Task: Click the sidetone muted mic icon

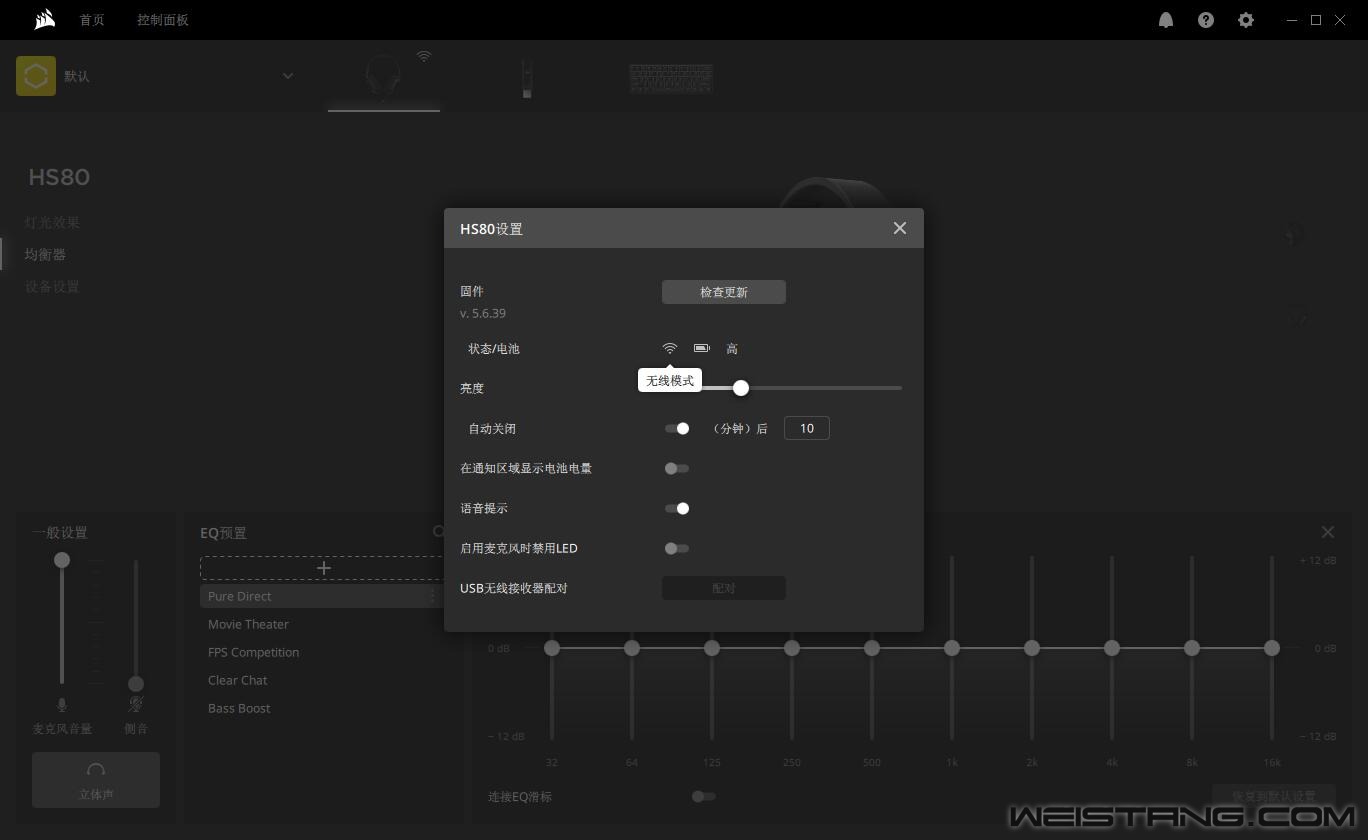Action: [x=136, y=705]
